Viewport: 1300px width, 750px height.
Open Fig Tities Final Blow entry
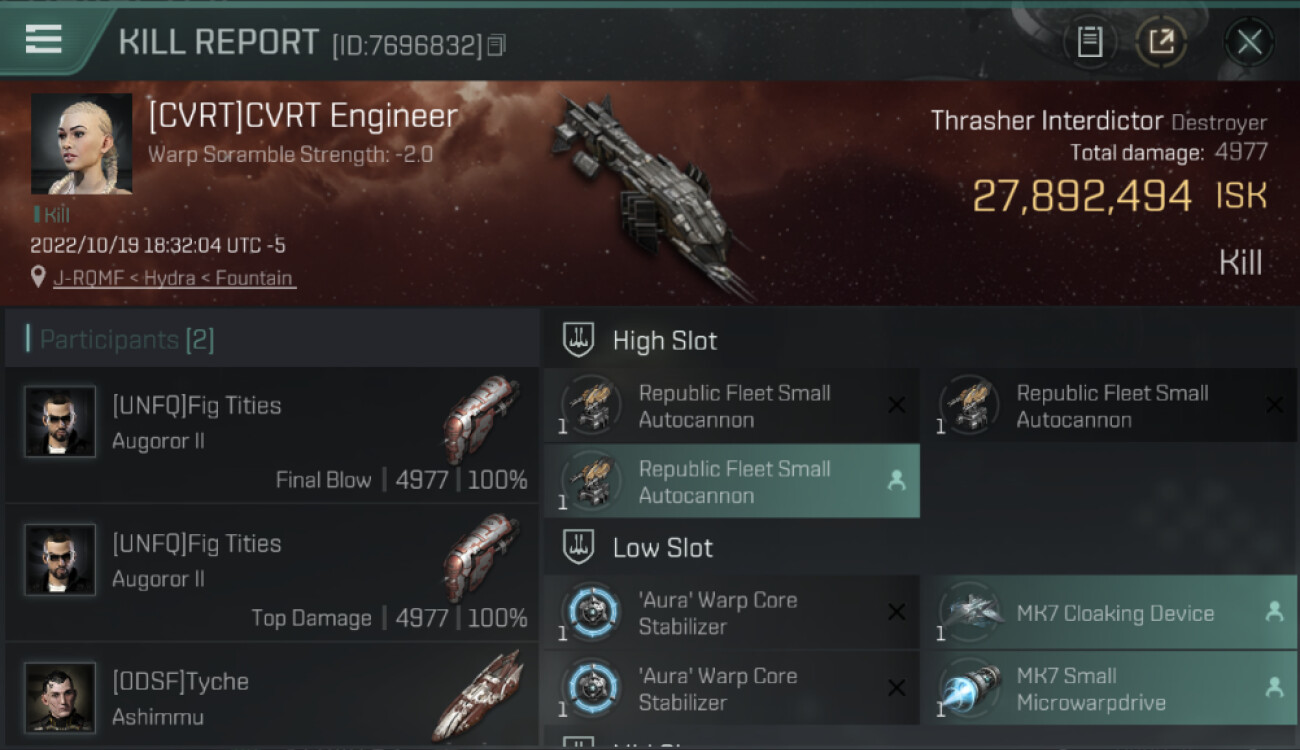[x=272, y=435]
